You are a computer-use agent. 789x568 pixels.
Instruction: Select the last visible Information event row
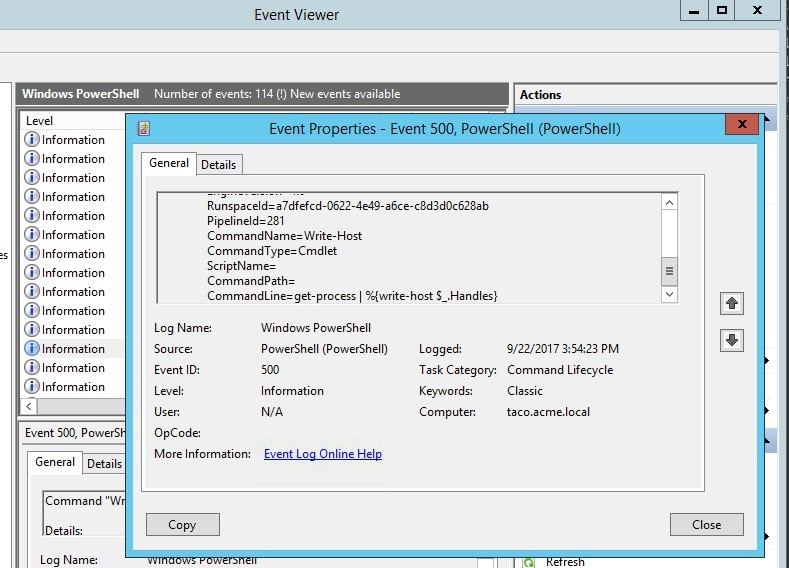(x=70, y=387)
